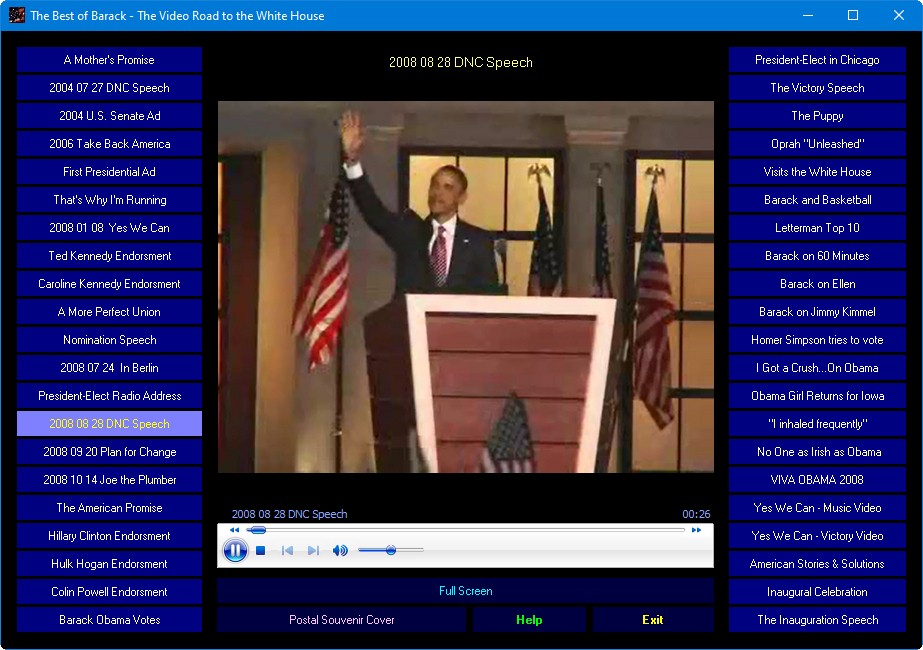Select I Got a Crush...On Obama
Screen dimensions: 923x650
(x=817, y=367)
